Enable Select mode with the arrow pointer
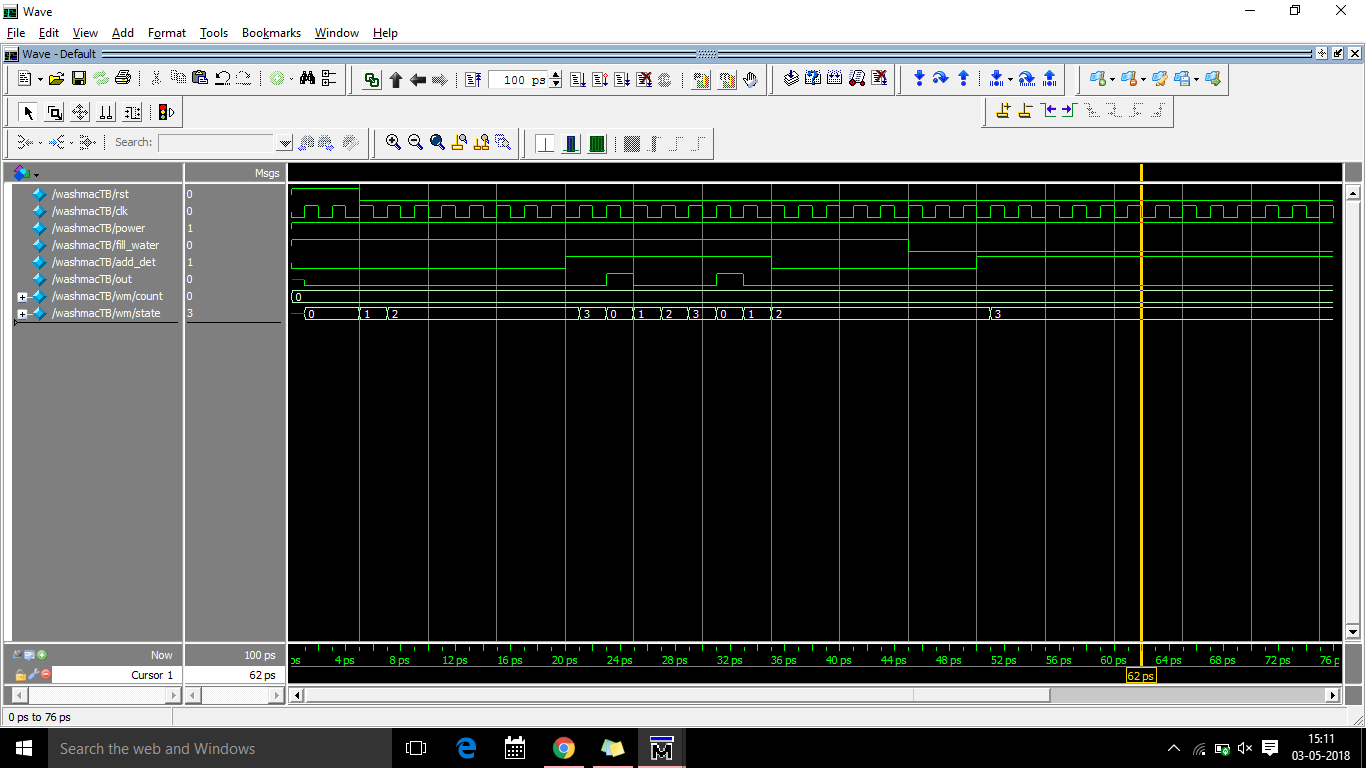The image size is (1366, 768). click(29, 112)
